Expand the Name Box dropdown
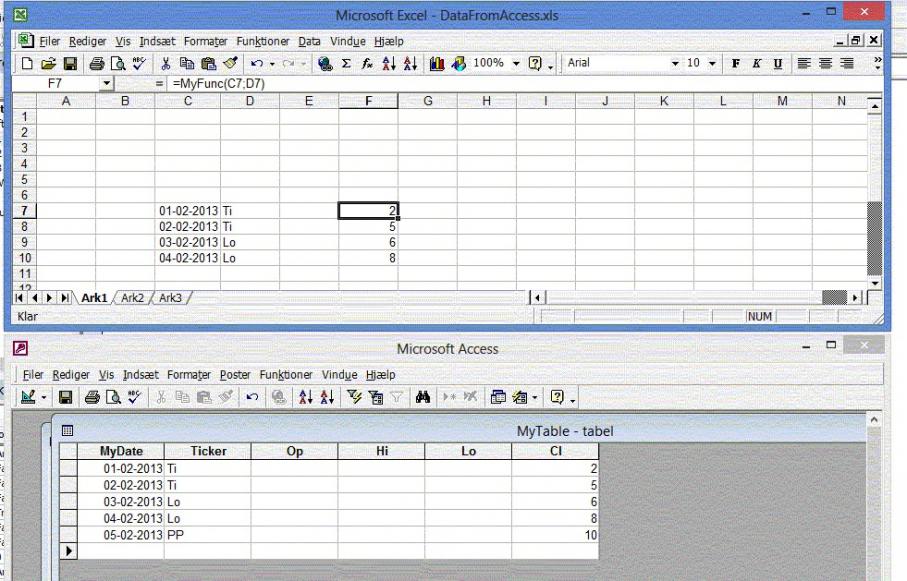907x581 pixels. 106,83
